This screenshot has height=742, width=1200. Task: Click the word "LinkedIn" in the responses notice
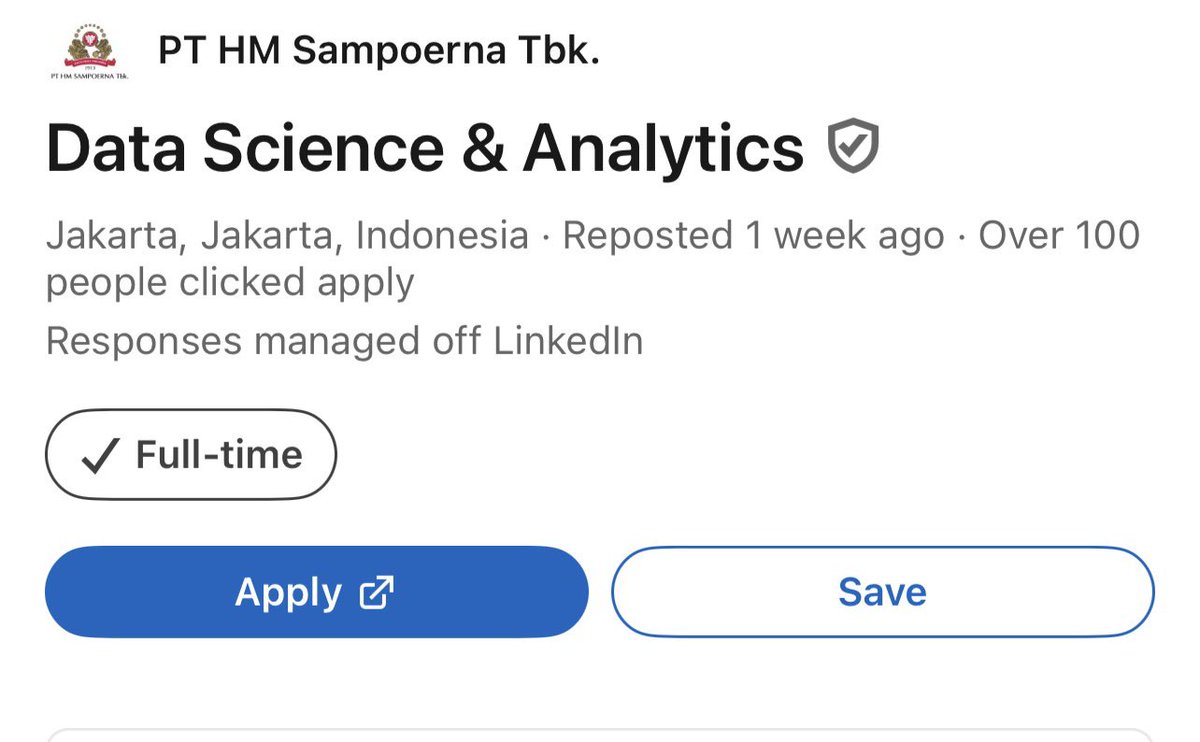[x=568, y=342]
